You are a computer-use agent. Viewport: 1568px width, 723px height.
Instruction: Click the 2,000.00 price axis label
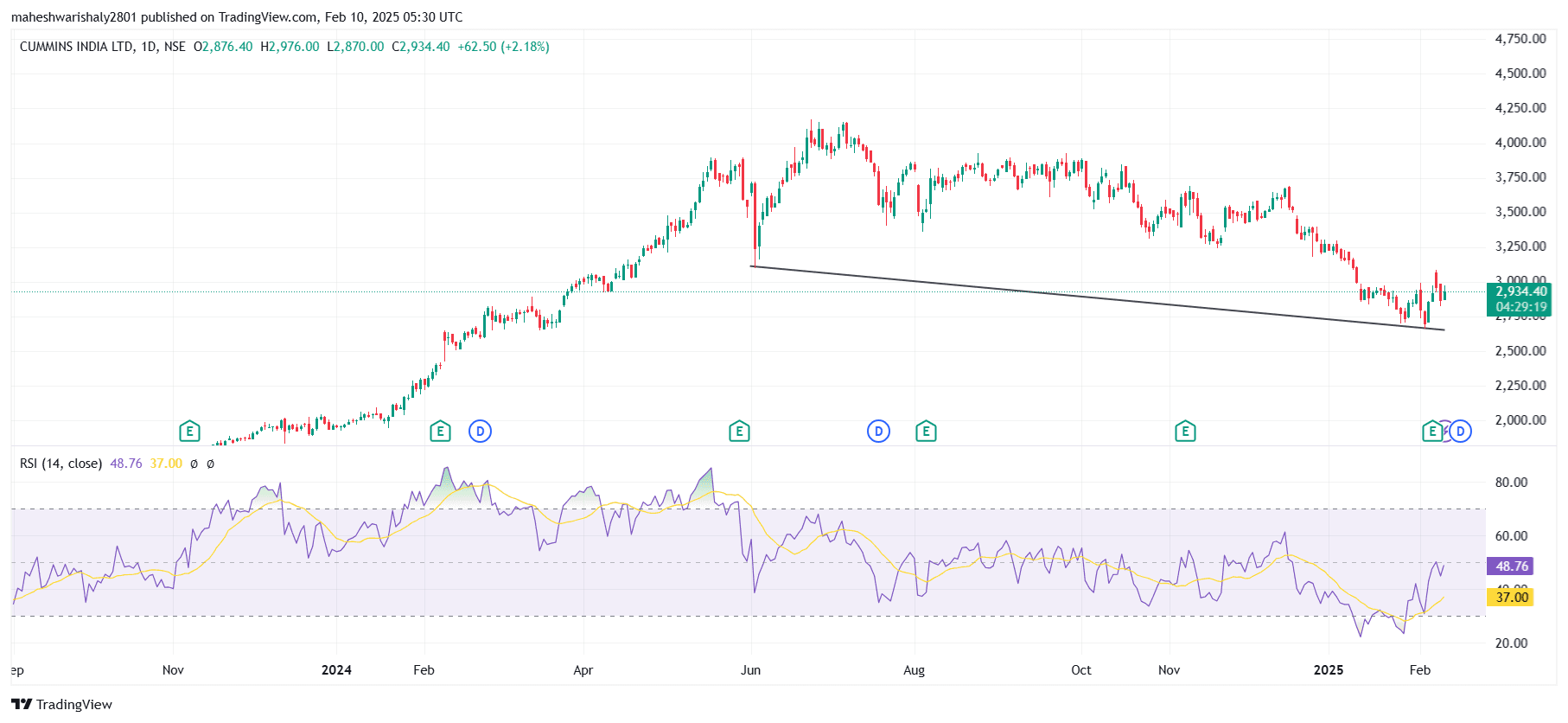pyautogui.click(x=1520, y=420)
